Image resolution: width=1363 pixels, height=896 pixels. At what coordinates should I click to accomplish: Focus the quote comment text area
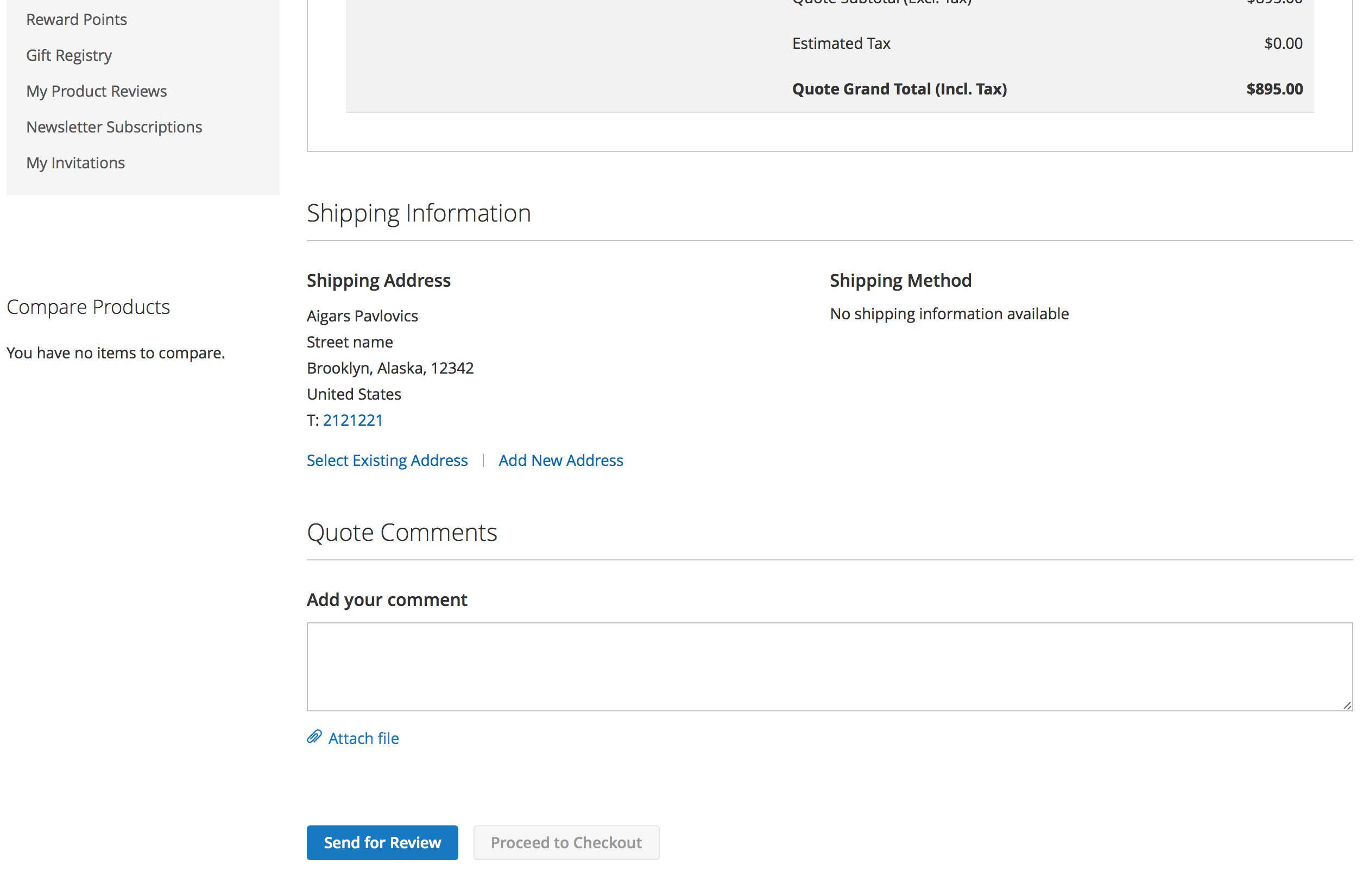pyautogui.click(x=829, y=667)
